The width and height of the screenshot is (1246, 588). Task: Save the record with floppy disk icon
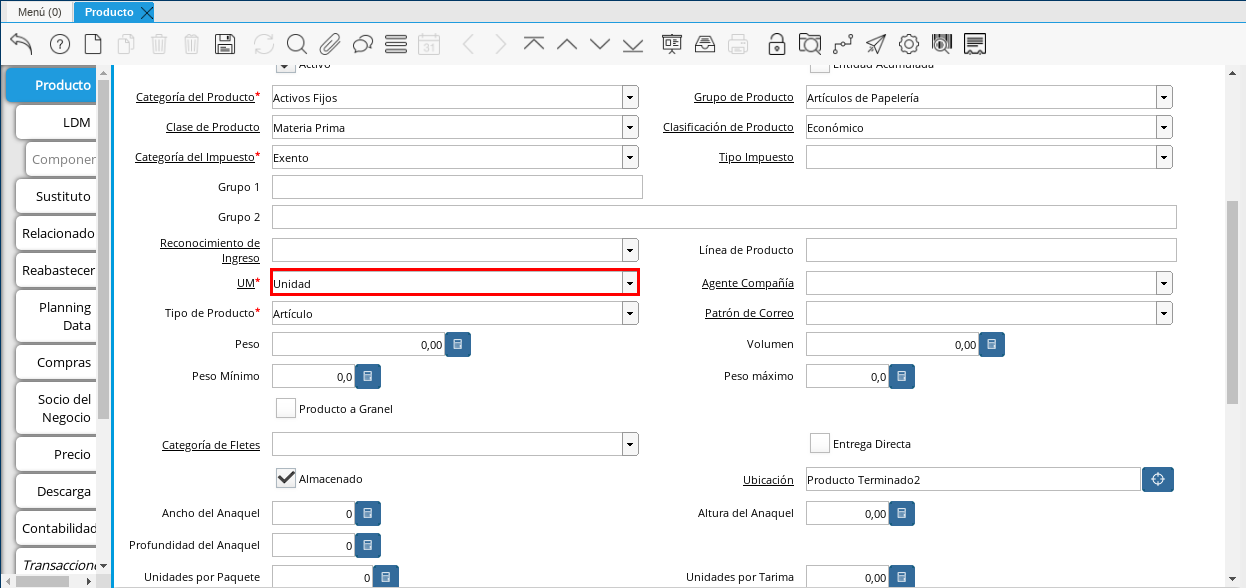pos(225,44)
